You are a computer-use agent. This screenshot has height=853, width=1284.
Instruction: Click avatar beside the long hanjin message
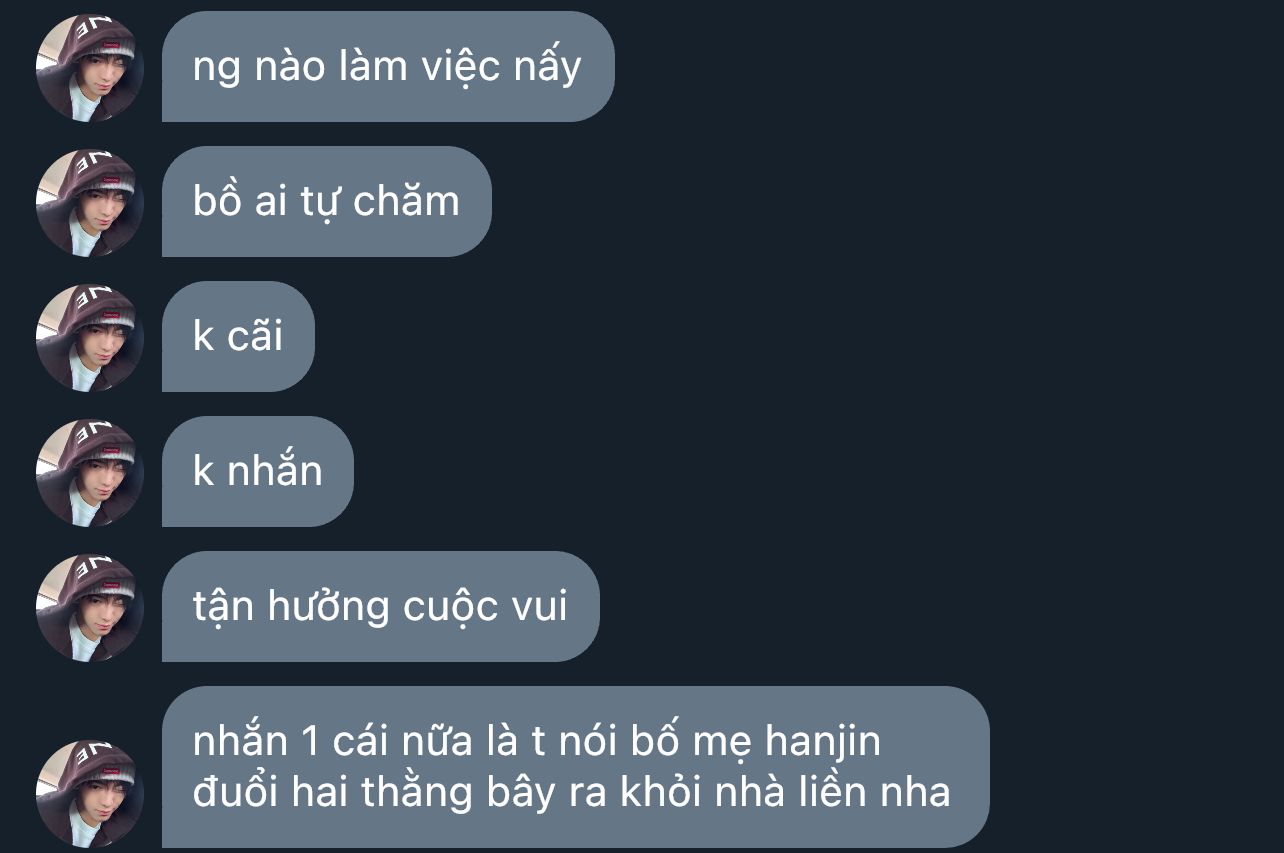(90, 794)
